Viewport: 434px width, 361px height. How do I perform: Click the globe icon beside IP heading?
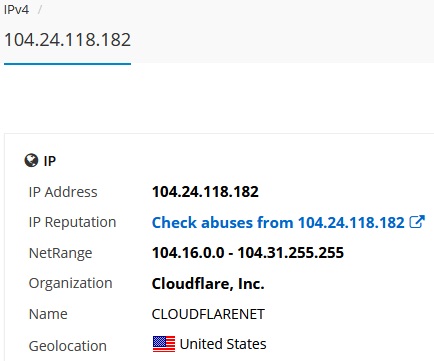[31, 161]
